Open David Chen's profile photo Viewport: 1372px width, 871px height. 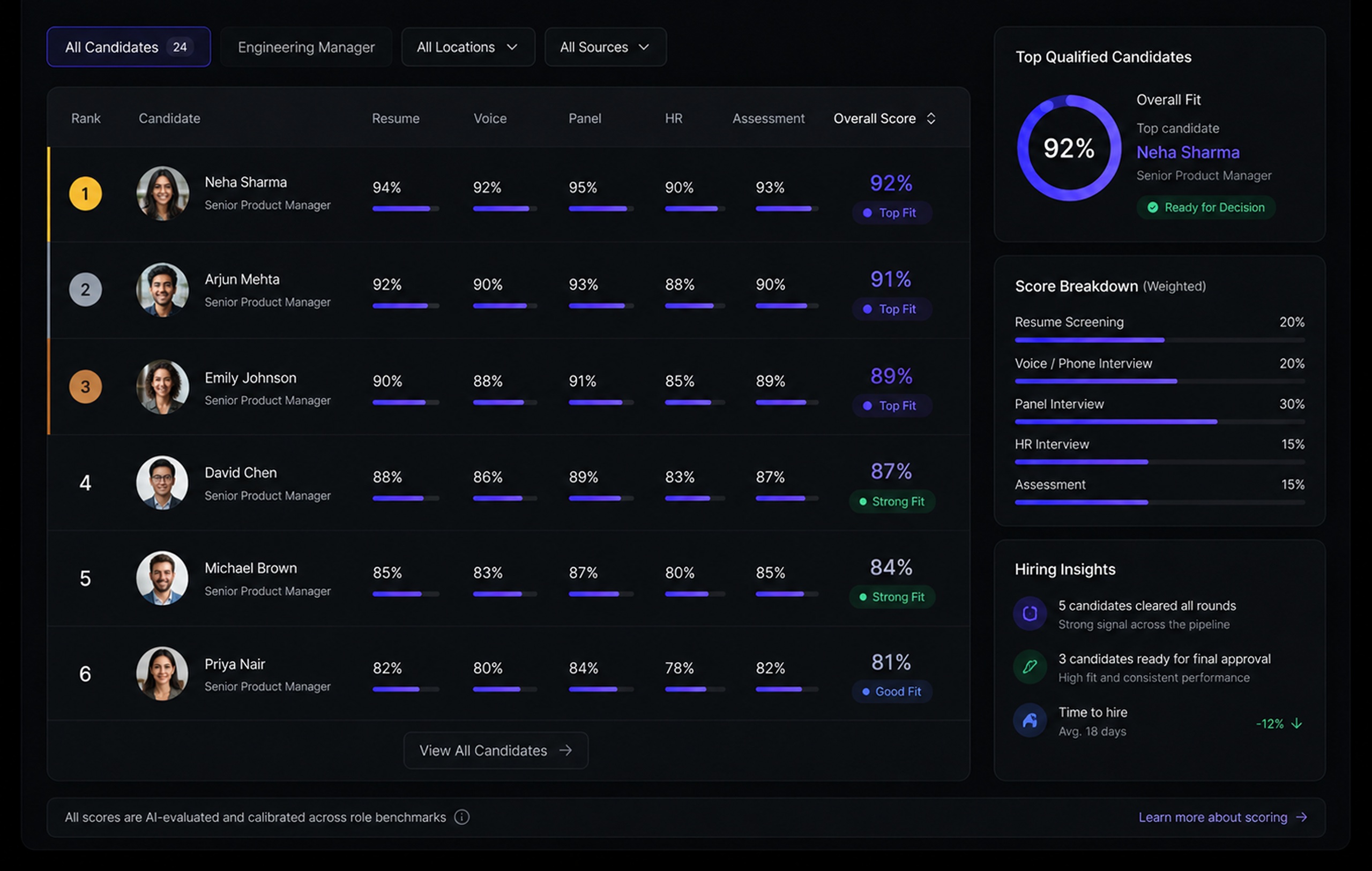click(162, 483)
